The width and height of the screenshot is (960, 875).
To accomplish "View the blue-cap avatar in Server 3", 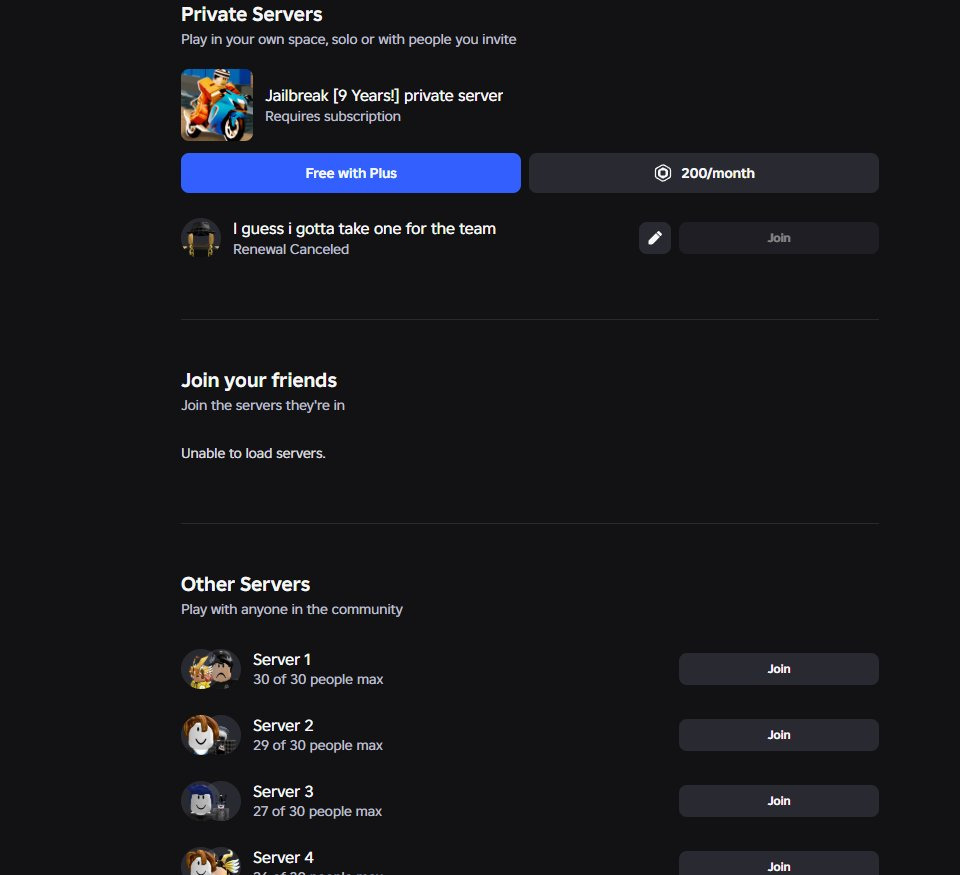I will (197, 801).
